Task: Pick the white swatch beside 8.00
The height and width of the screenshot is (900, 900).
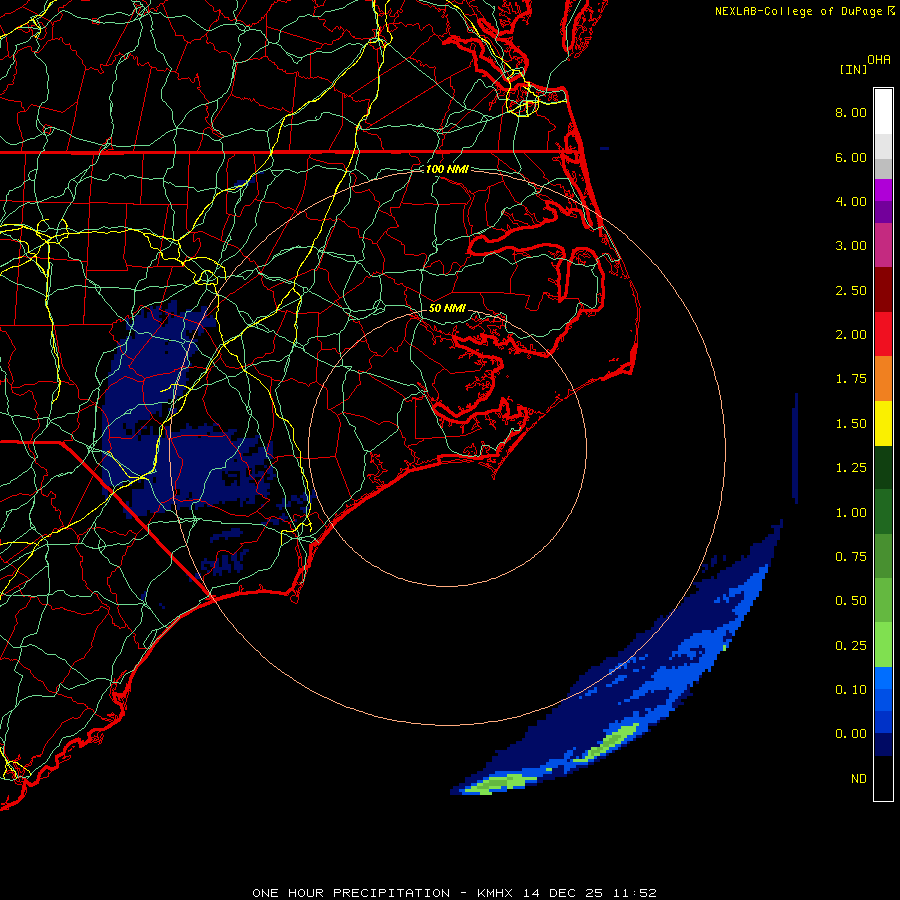Action: [883, 112]
